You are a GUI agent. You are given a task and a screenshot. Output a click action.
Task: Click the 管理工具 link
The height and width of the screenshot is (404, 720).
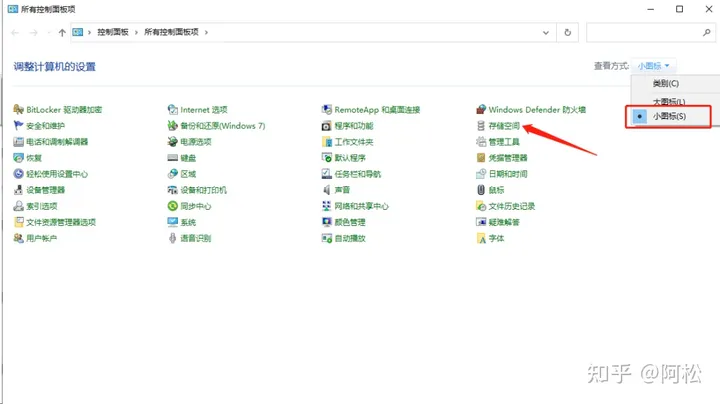(x=504, y=142)
